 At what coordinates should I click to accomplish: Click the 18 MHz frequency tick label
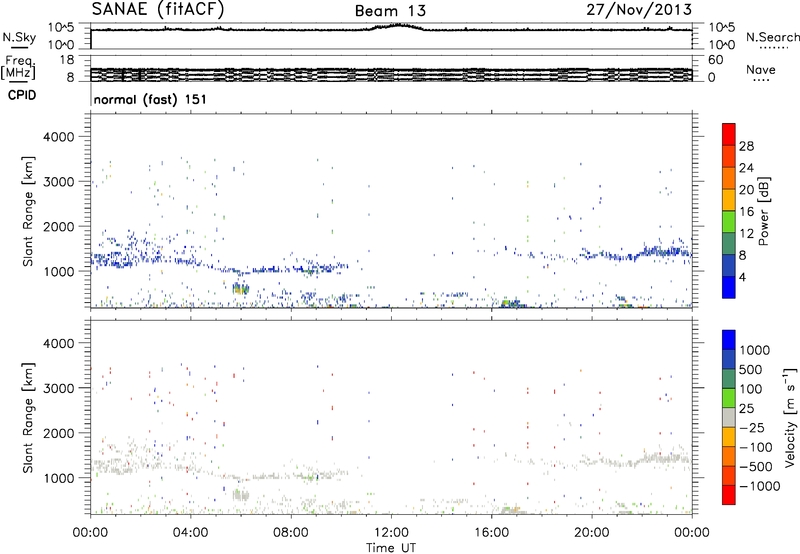(66, 60)
